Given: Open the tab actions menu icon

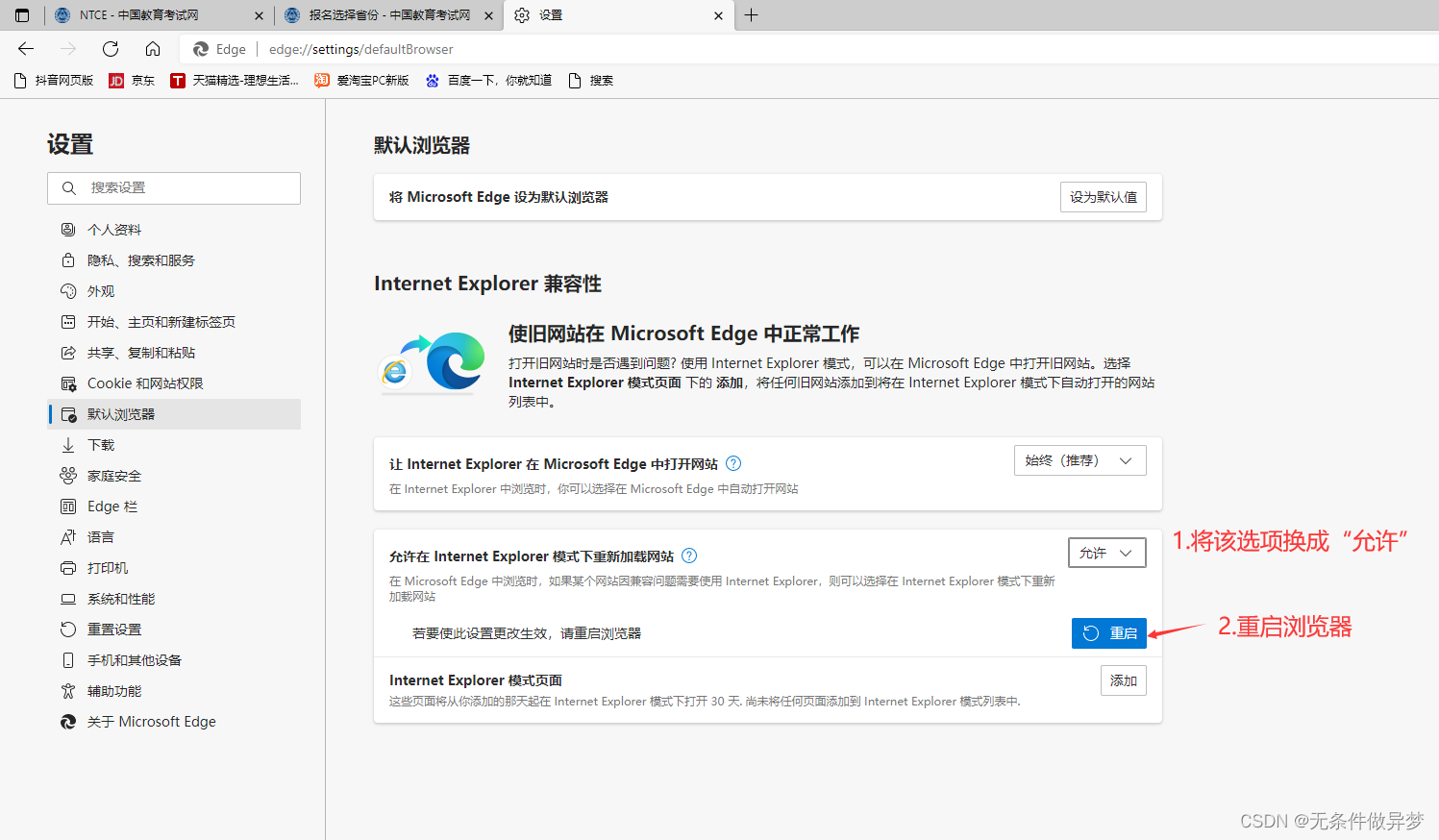Looking at the screenshot, I should tap(22, 15).
